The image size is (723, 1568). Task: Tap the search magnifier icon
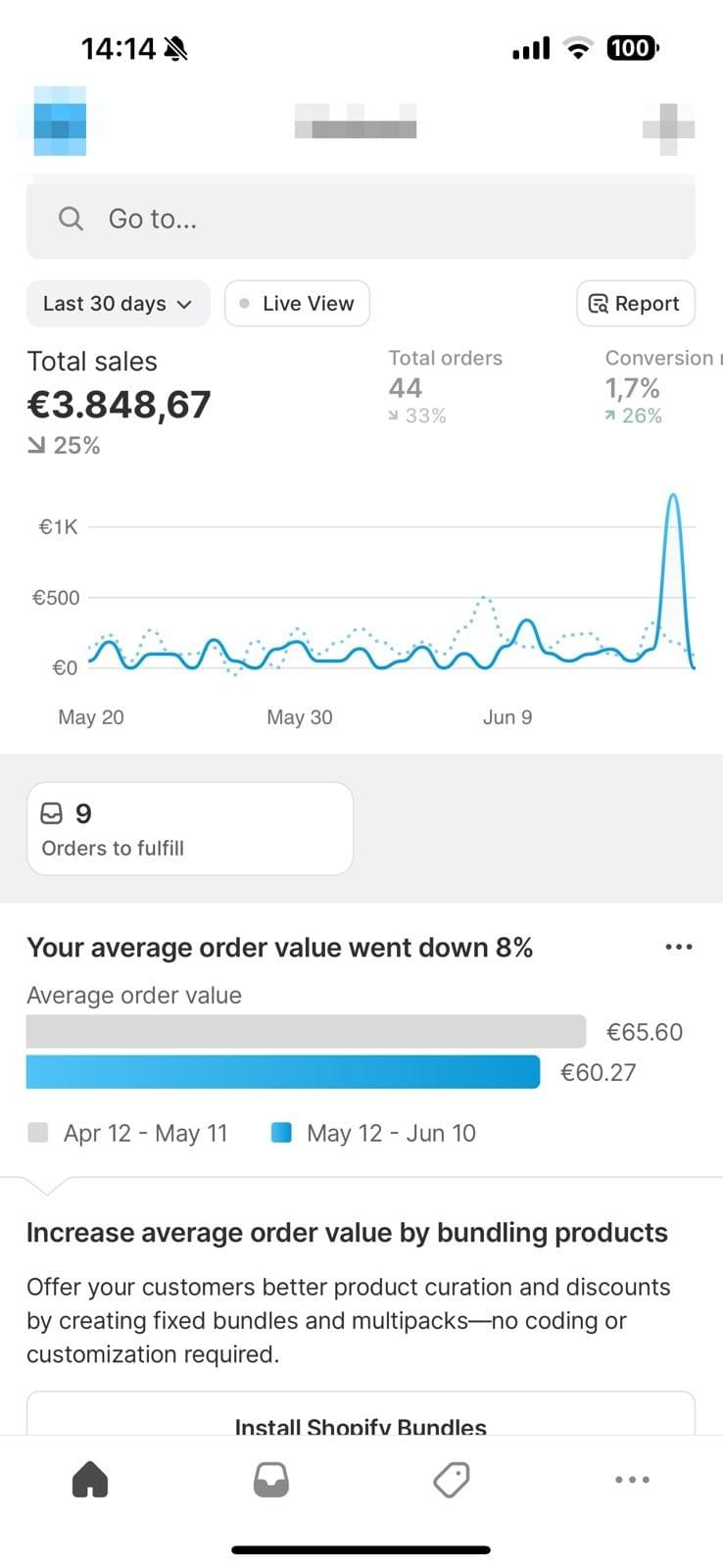tap(71, 219)
